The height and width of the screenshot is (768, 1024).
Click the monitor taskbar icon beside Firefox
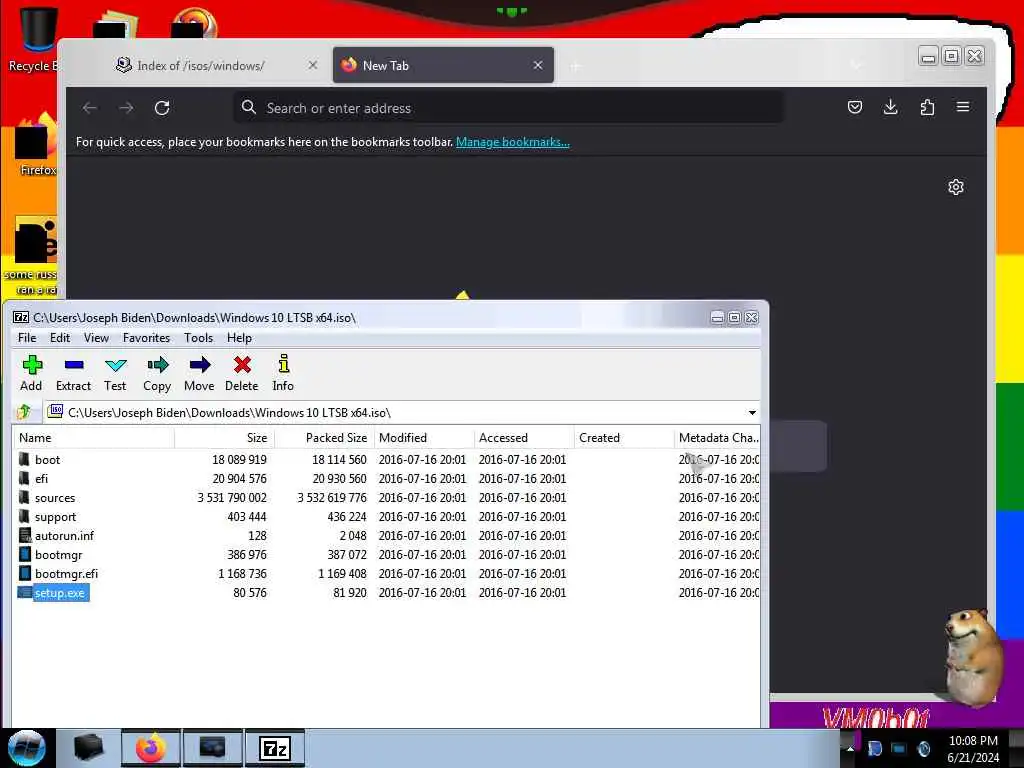[213, 748]
